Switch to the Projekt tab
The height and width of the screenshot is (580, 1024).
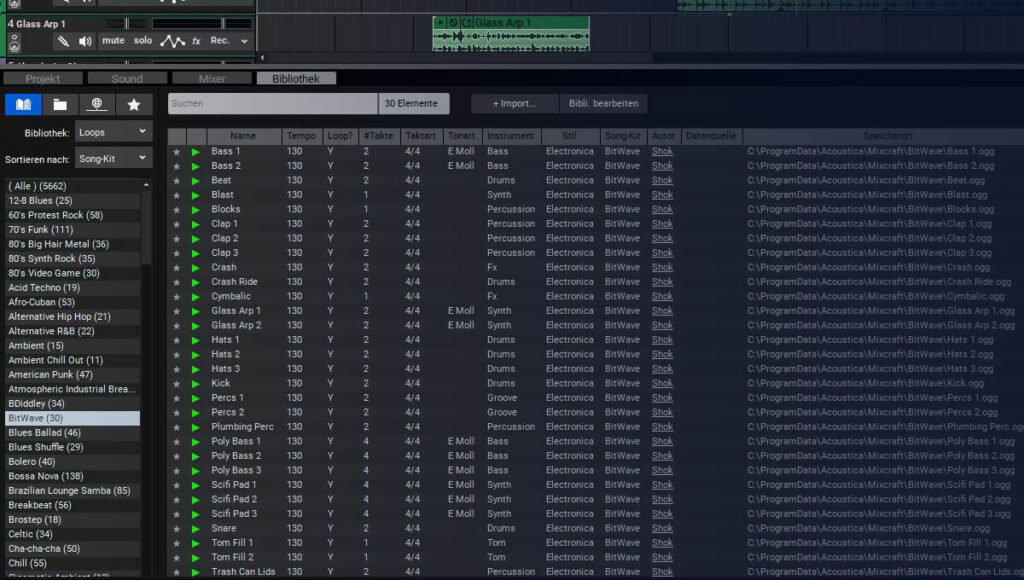pyautogui.click(x=40, y=77)
